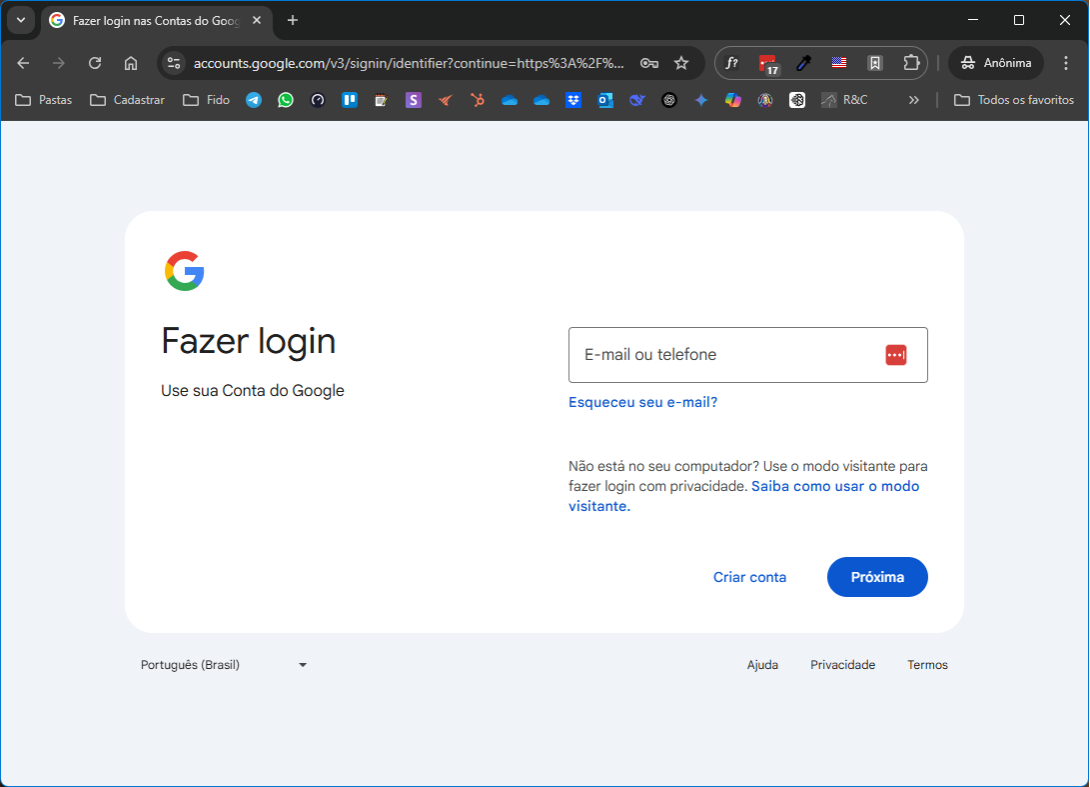Focus the E-mail ou telefone field
This screenshot has width=1090, height=787.
pos(720,355)
